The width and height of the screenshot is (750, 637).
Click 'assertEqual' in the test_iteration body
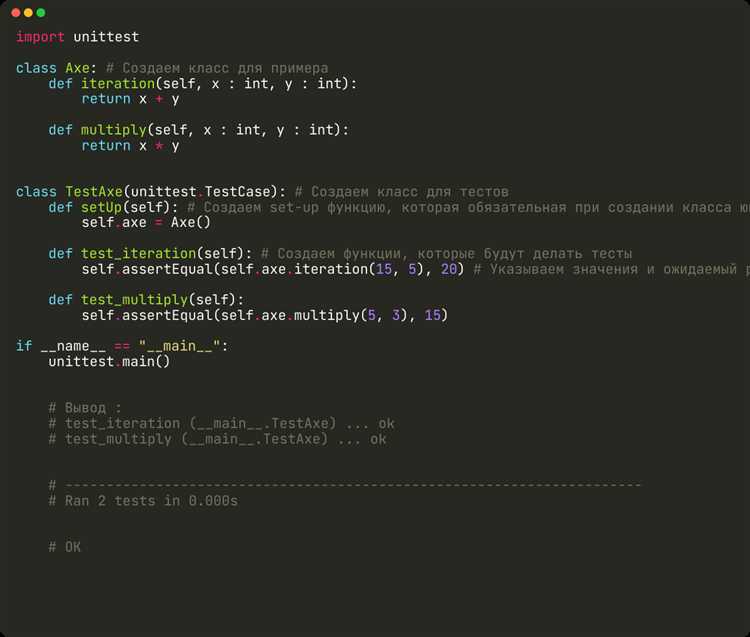tap(167, 269)
